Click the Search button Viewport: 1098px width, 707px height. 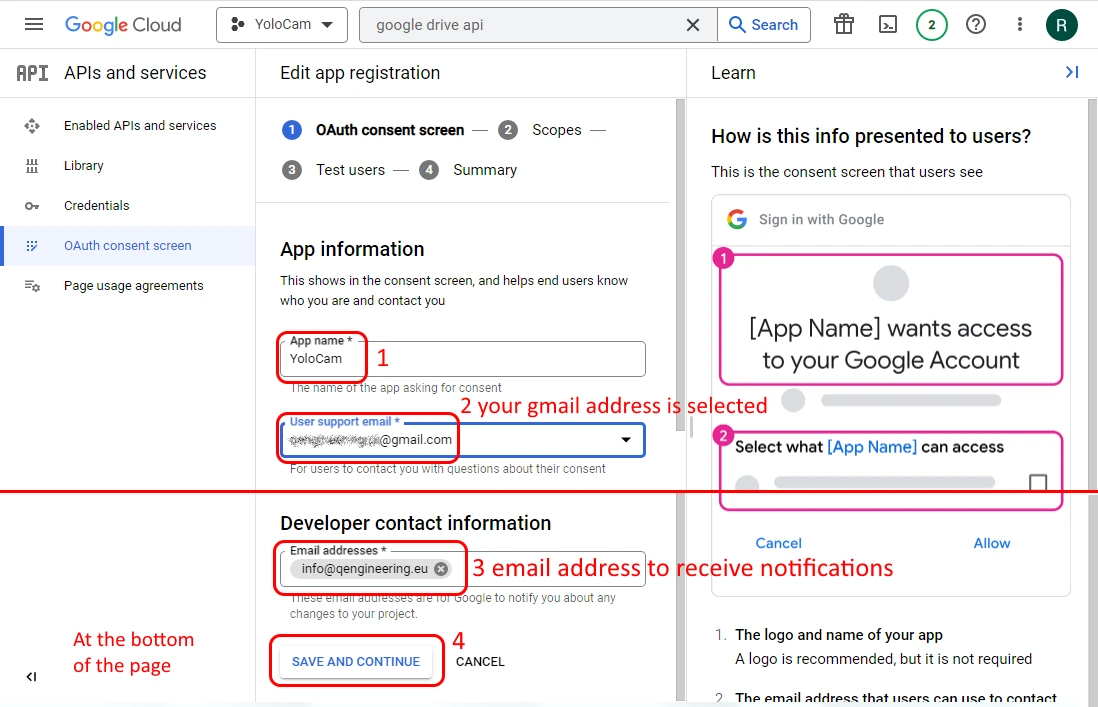(764, 25)
